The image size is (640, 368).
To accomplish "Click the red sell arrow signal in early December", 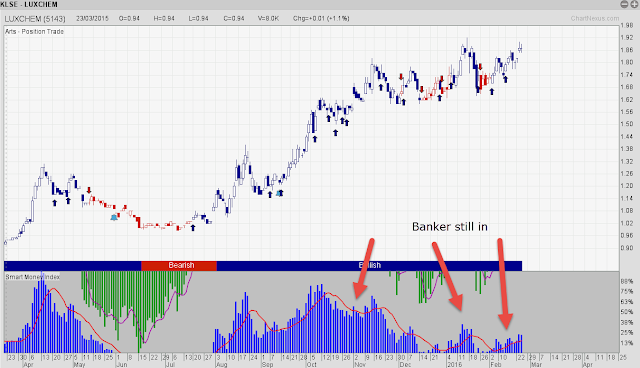I will pos(401,76).
